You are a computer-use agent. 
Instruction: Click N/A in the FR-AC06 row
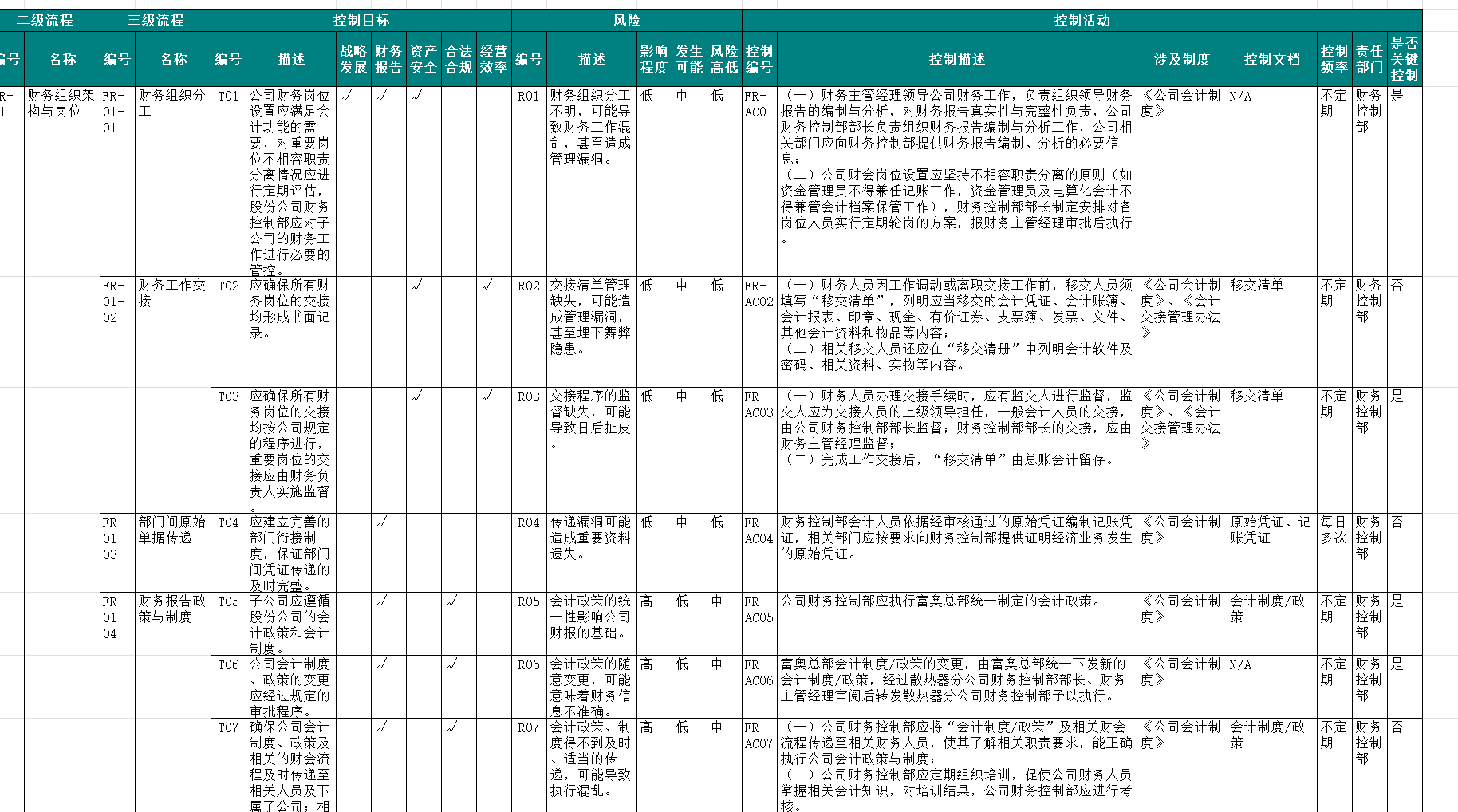1272,686
